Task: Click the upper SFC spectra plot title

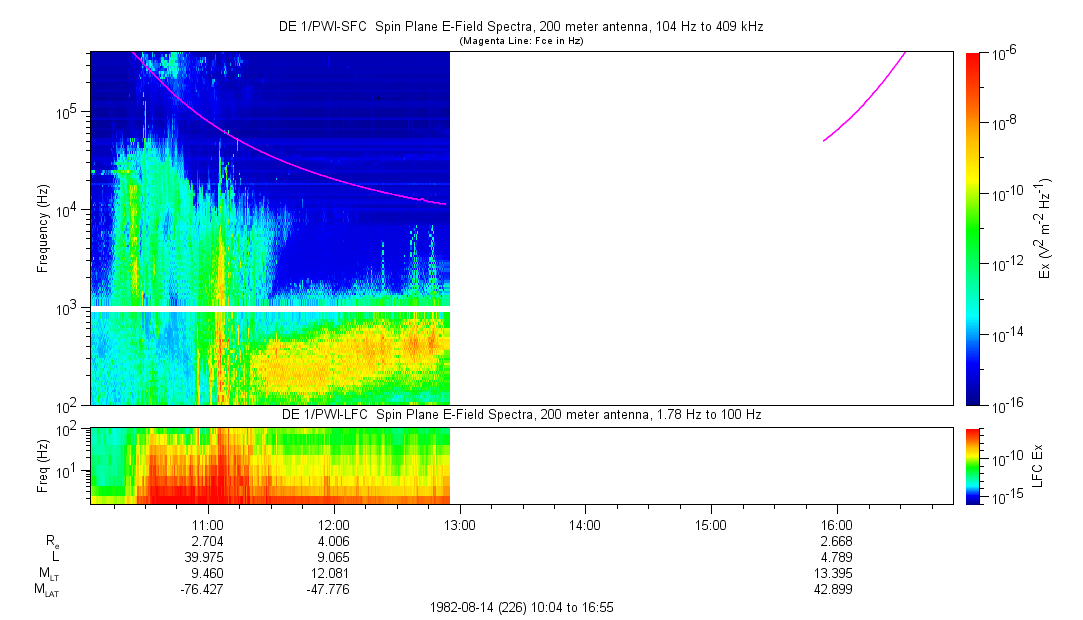Action: [520, 27]
